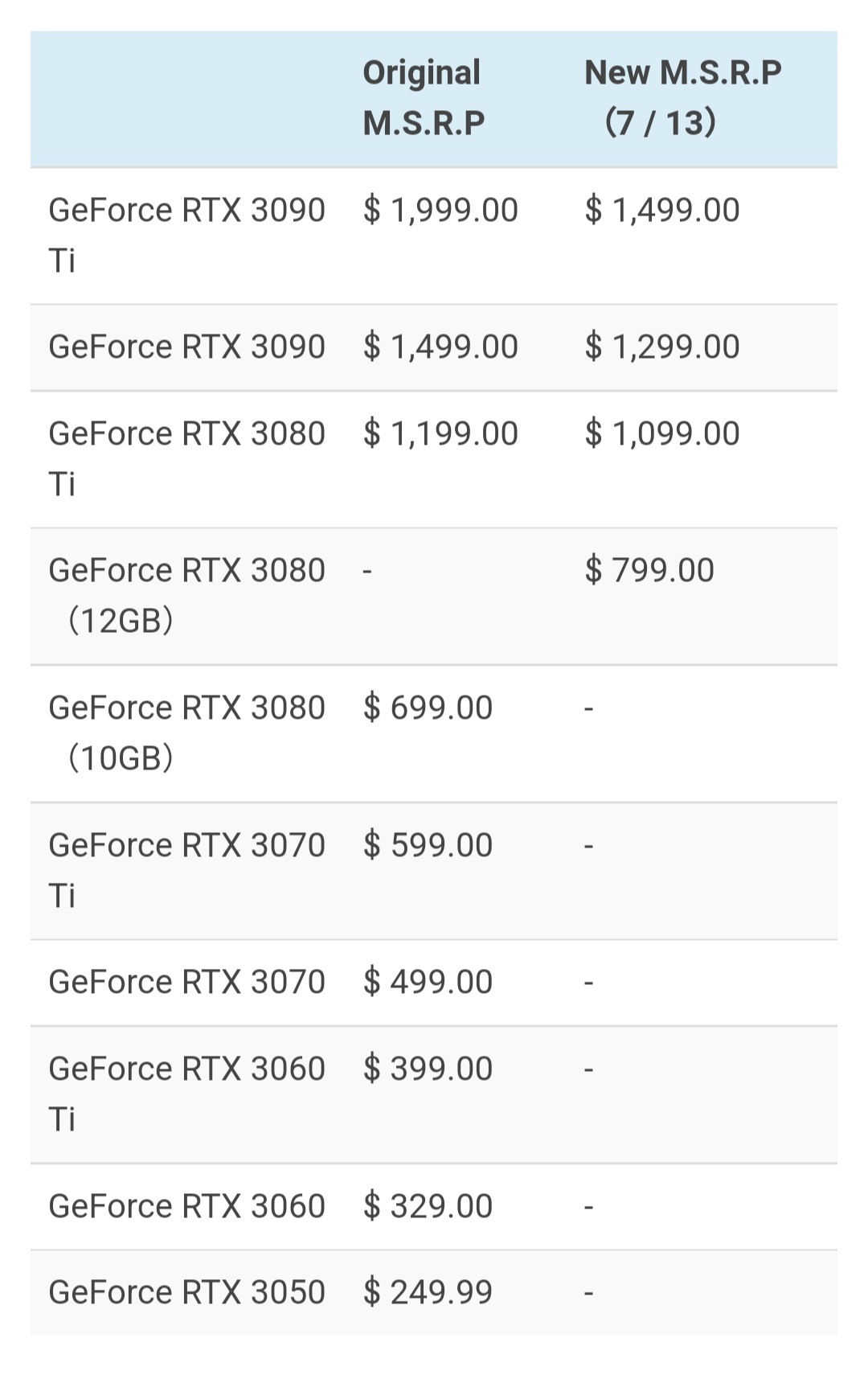This screenshot has height=1375, width=868.
Task: Click the $ 1,299.00 new price cell
Action: tap(662, 347)
